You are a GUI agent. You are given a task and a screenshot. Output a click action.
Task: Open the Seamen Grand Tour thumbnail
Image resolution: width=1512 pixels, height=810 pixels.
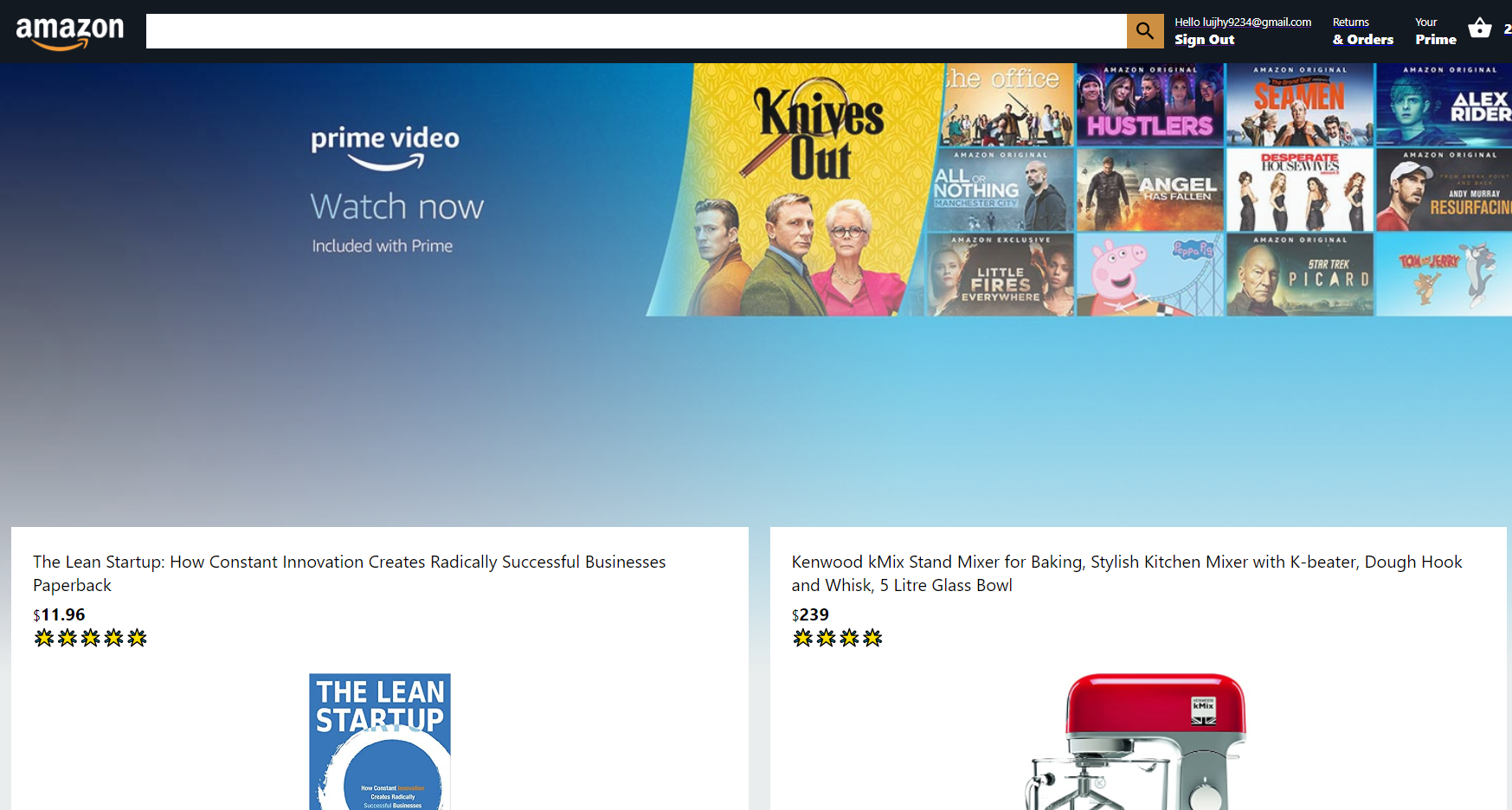tap(1300, 105)
